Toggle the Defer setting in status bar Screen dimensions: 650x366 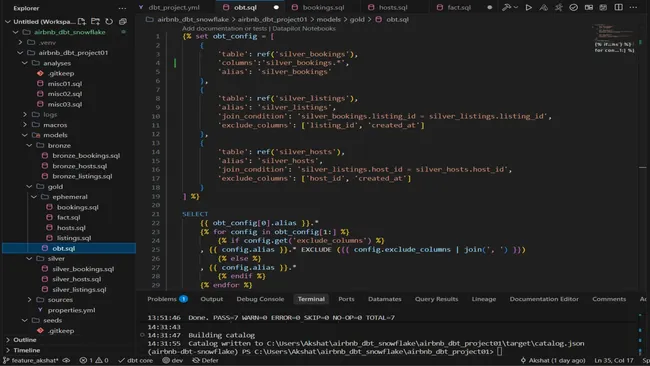(206, 361)
